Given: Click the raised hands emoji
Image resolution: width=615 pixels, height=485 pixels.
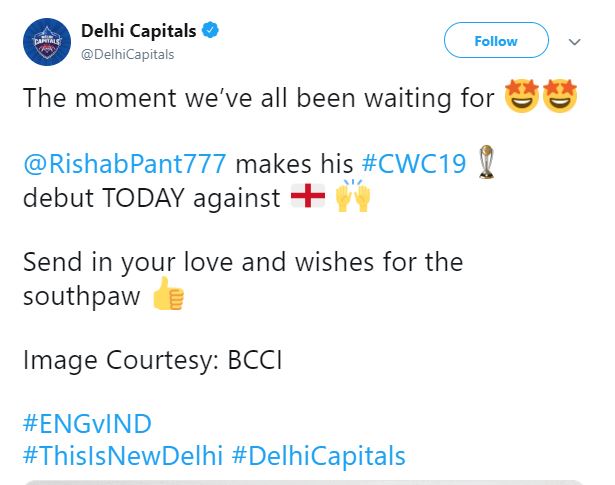Looking at the screenshot, I should click(352, 197).
